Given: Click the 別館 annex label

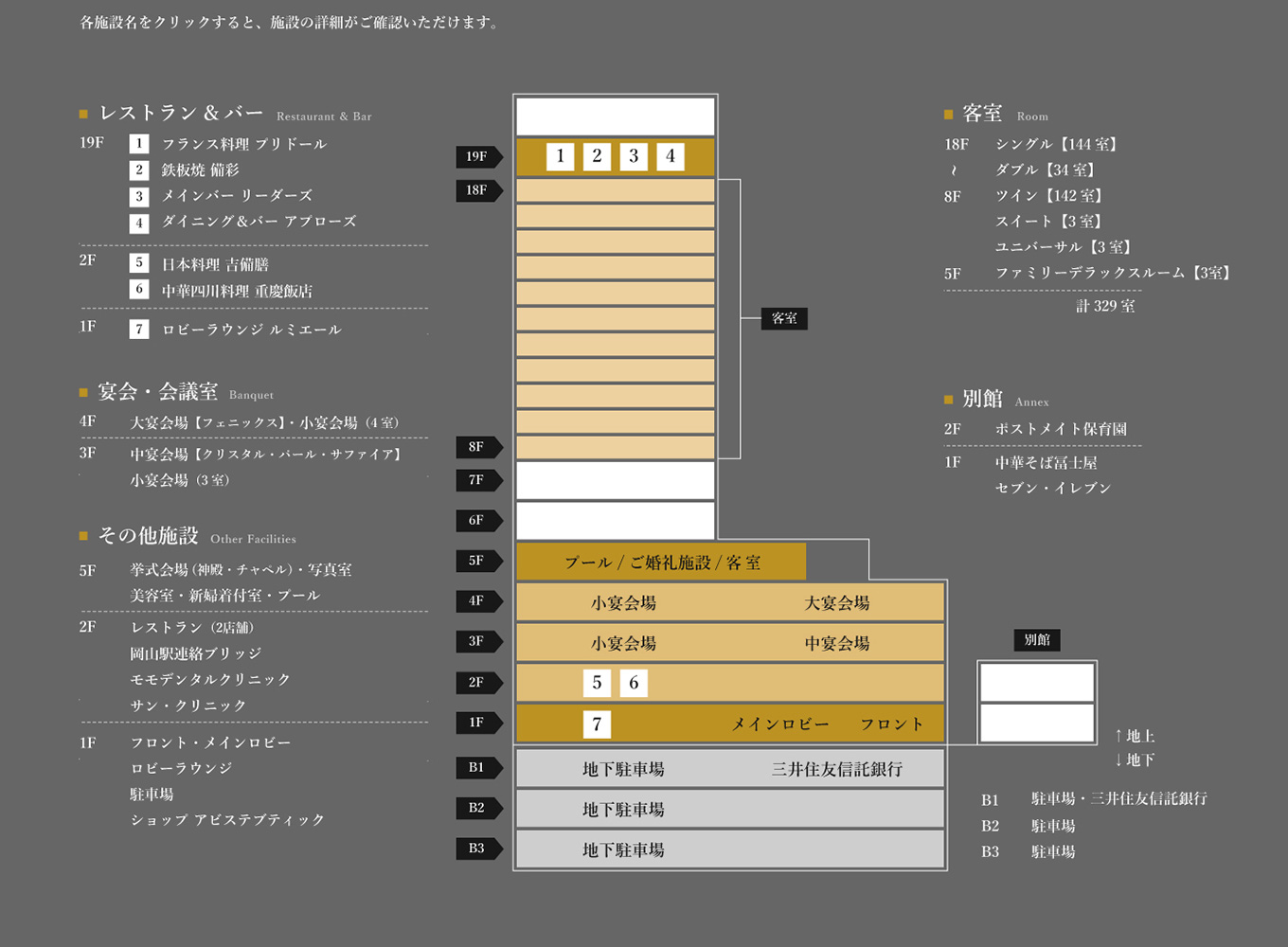Looking at the screenshot, I should 1037,640.
